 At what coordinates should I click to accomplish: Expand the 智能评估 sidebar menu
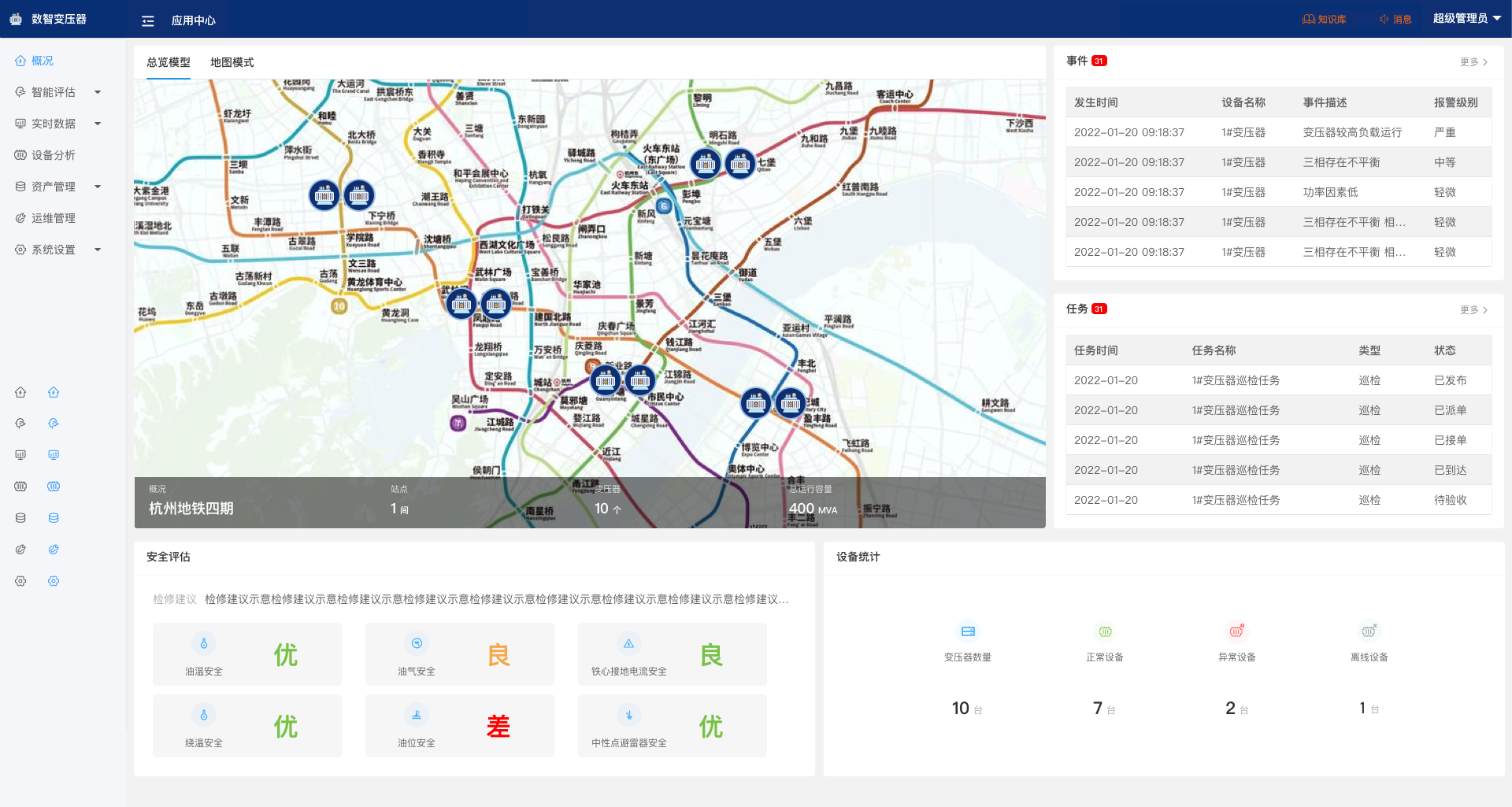click(x=98, y=92)
